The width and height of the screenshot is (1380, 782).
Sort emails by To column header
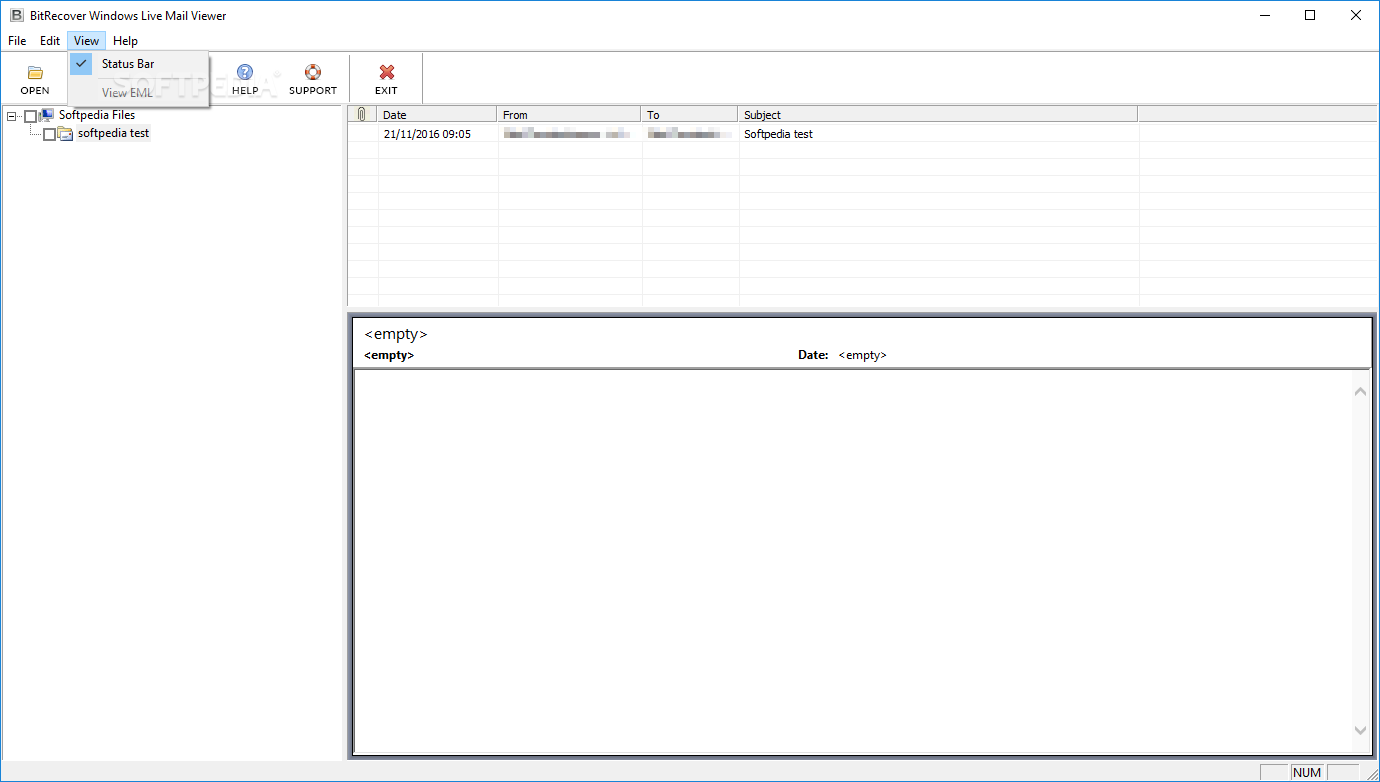tap(689, 114)
